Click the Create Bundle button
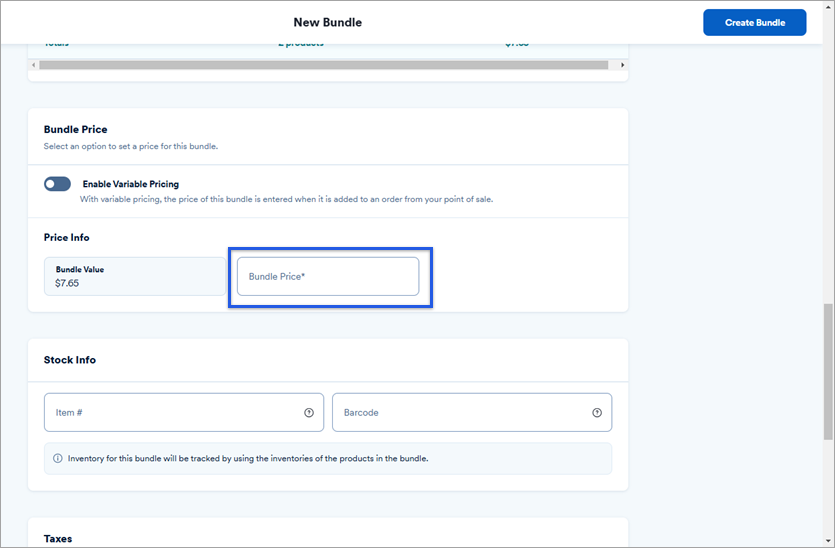Image resolution: width=835 pixels, height=548 pixels. click(754, 22)
